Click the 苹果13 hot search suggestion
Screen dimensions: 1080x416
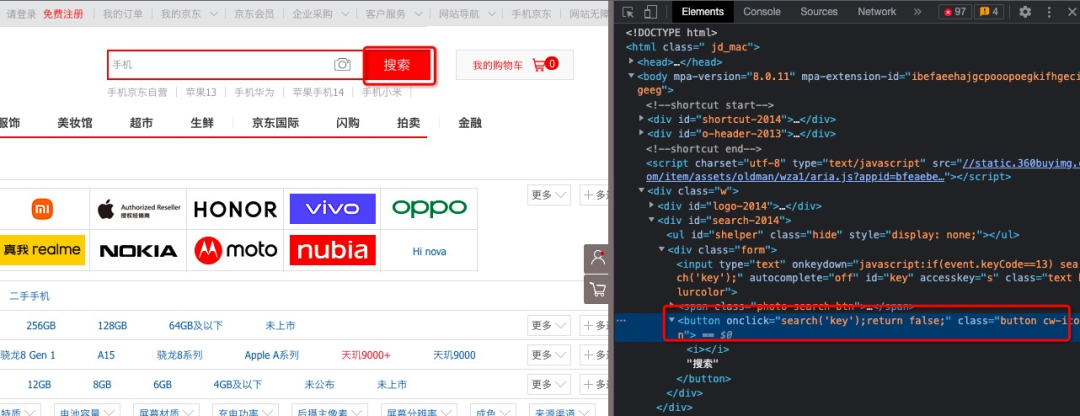click(201, 92)
